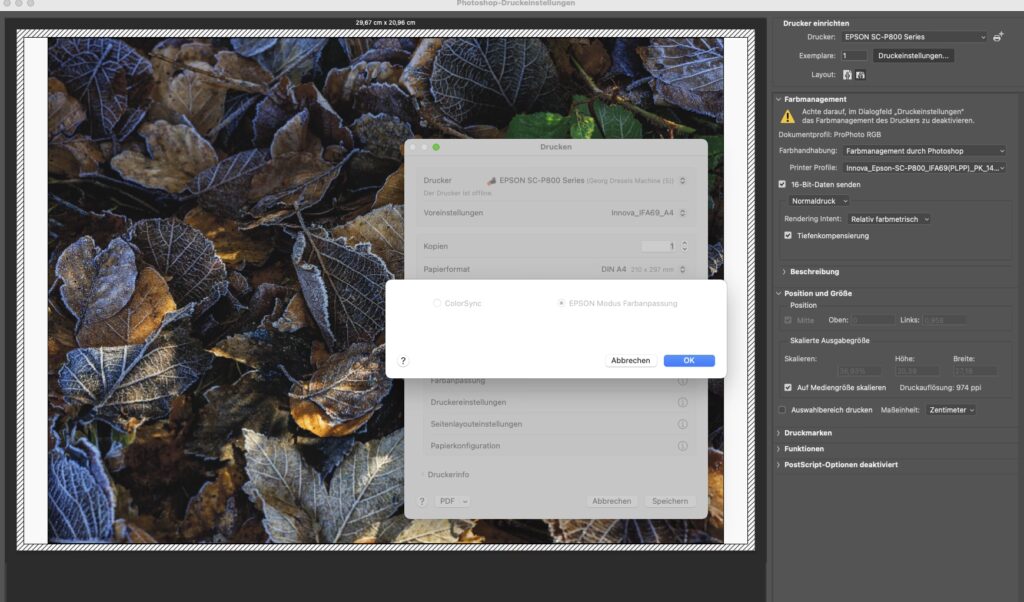Viewport: 1024px width, 602px height.
Task: Enable Auswahlbereich drucken checkbox
Action: (783, 409)
